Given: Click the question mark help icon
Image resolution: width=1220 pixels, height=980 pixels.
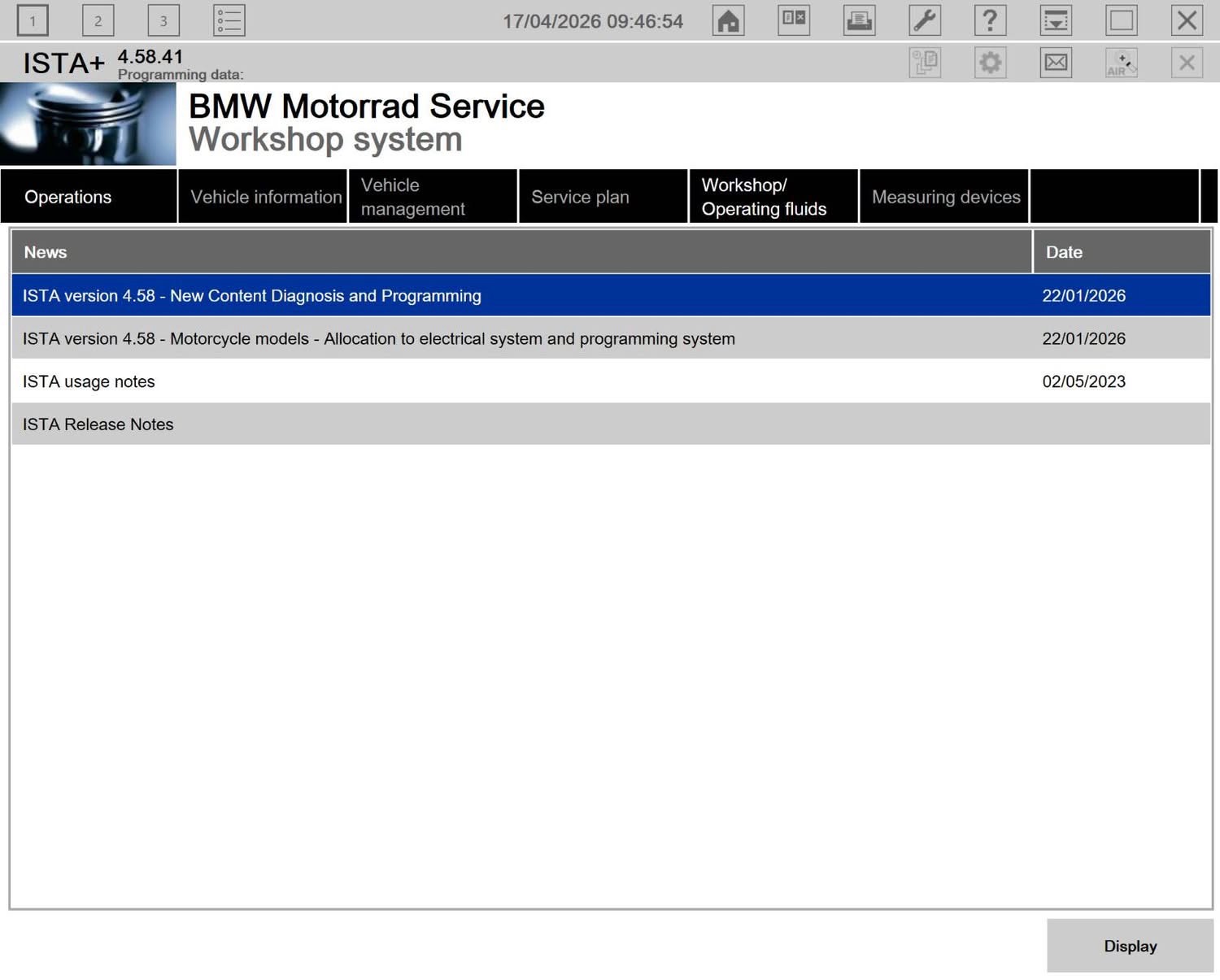Looking at the screenshot, I should pos(990,20).
